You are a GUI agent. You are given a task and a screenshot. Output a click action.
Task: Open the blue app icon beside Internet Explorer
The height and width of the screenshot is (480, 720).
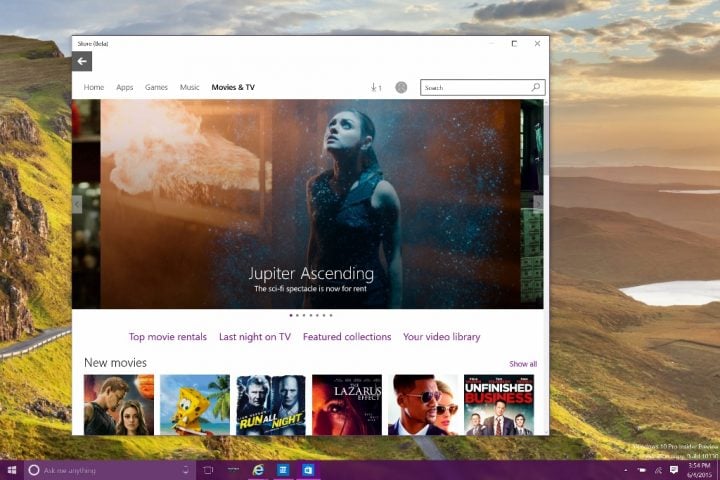click(283, 470)
